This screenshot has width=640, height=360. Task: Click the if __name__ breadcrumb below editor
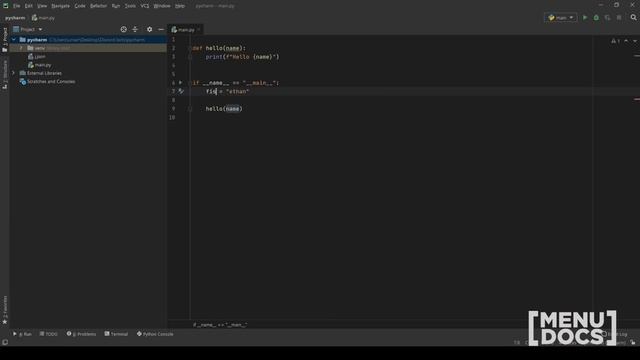(x=220, y=325)
